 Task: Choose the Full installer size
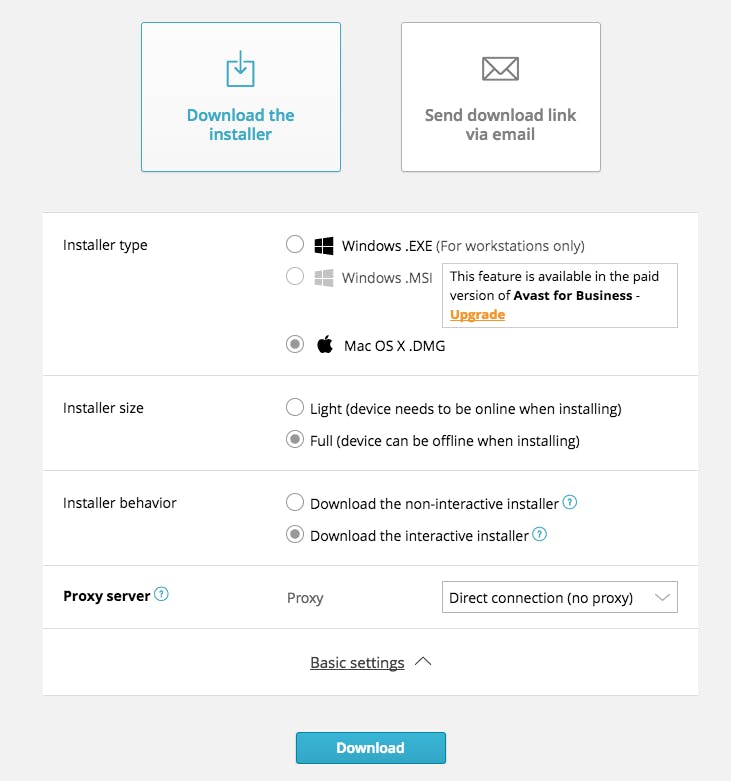(x=295, y=440)
